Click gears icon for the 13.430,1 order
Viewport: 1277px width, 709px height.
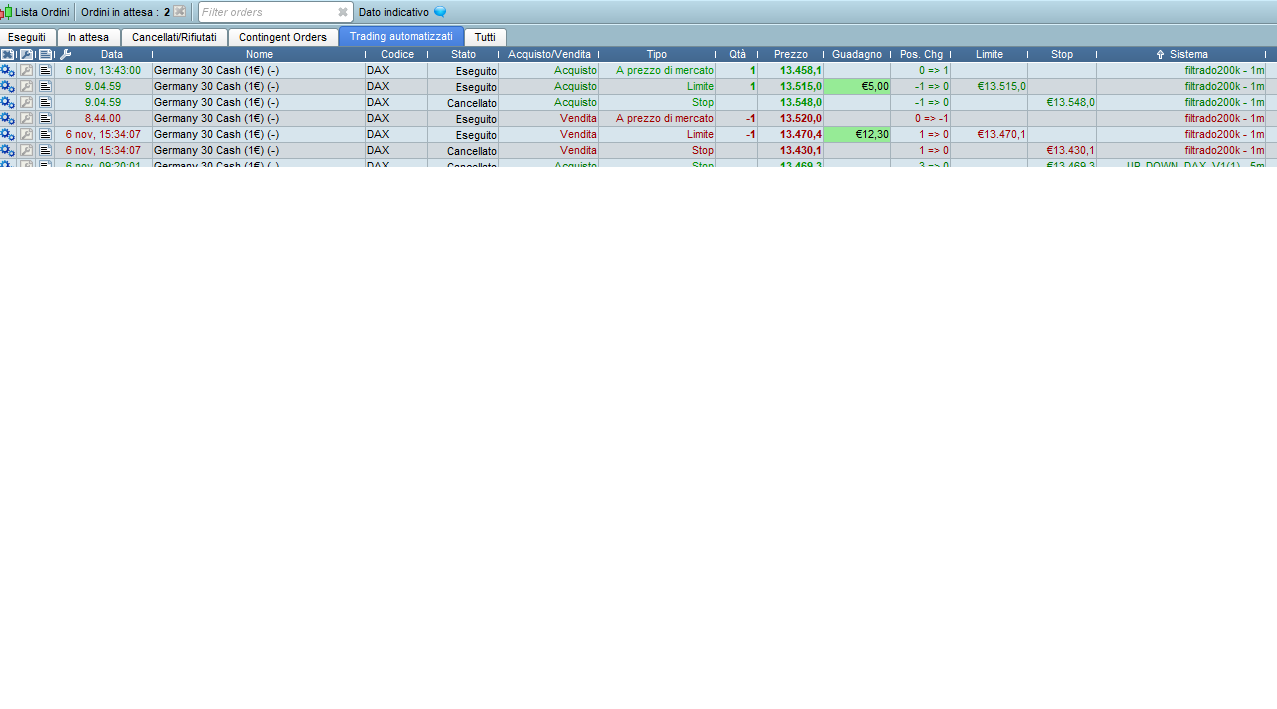click(x=8, y=151)
